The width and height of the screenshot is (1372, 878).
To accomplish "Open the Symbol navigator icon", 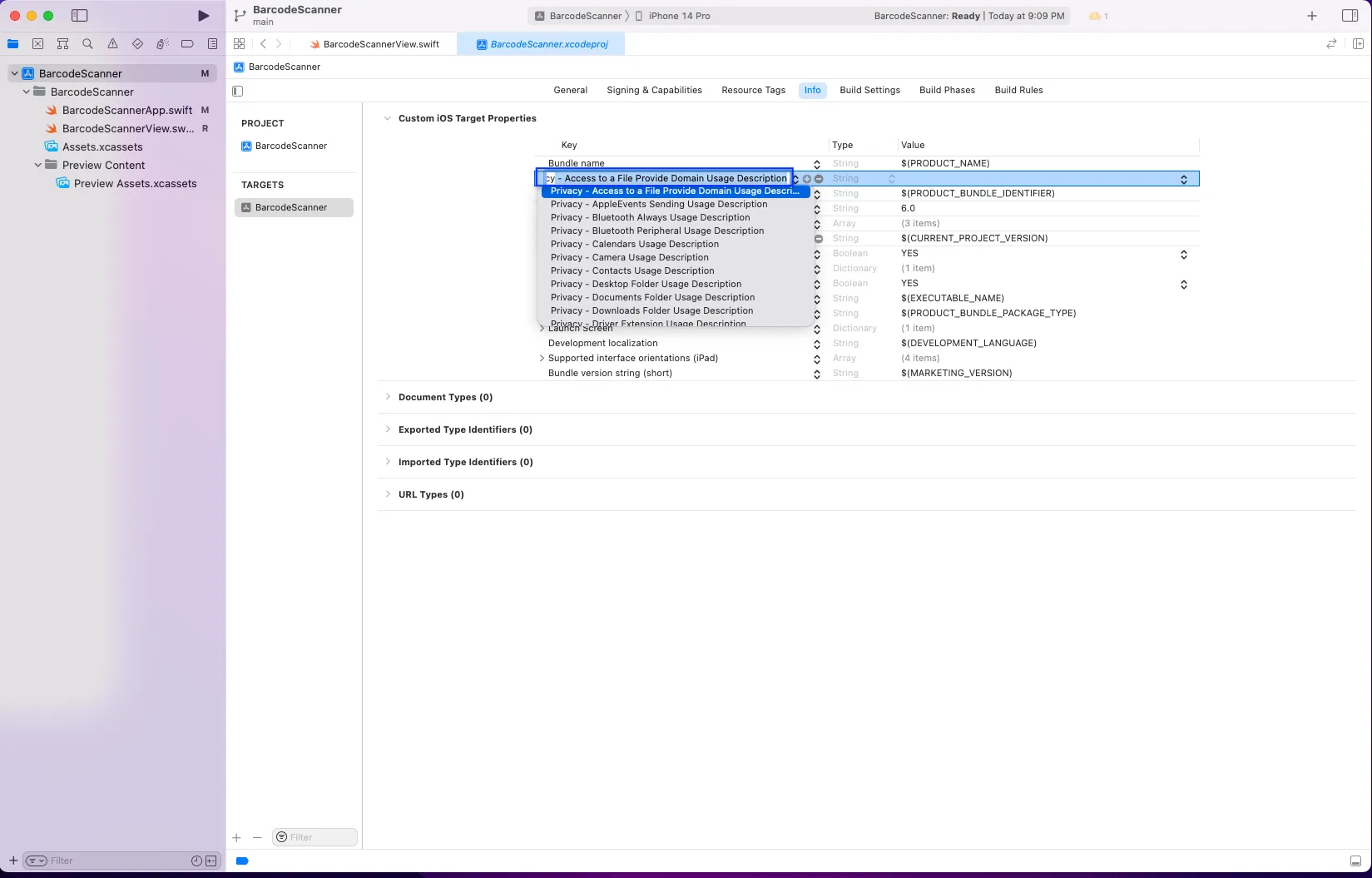I will [x=62, y=44].
